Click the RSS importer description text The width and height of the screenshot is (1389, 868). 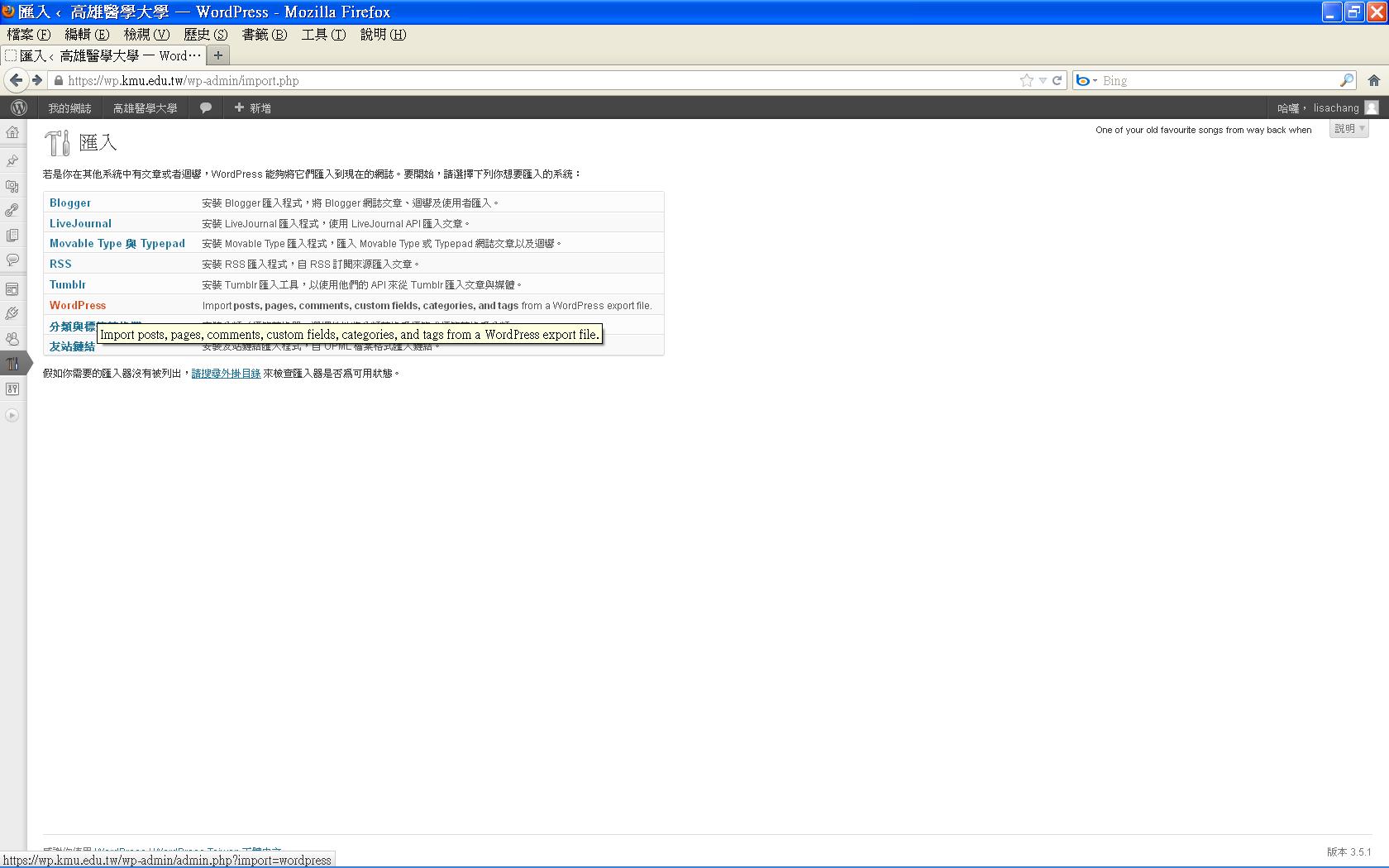click(310, 264)
